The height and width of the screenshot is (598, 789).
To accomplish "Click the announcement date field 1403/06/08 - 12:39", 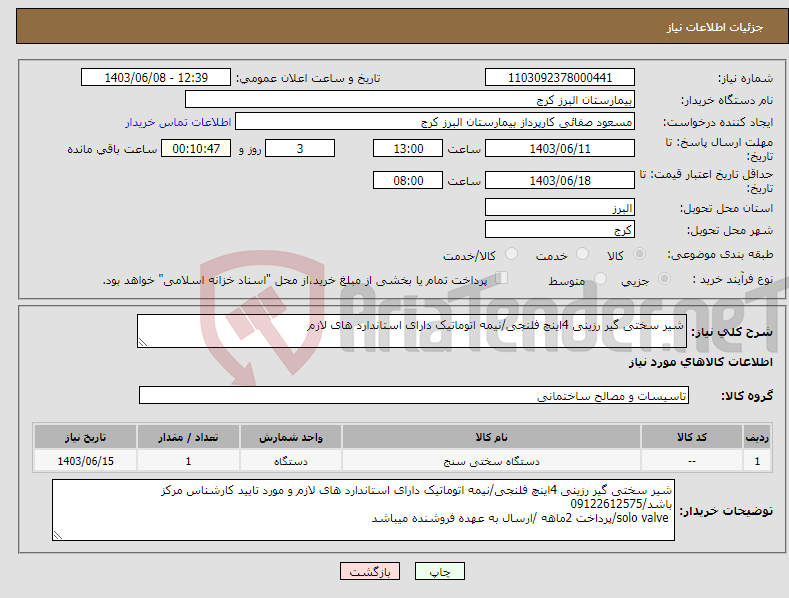I will pos(156,78).
